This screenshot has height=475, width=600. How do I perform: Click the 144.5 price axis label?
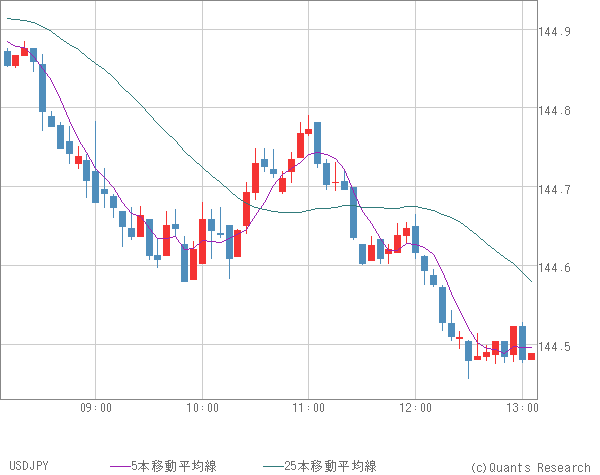pos(554,347)
